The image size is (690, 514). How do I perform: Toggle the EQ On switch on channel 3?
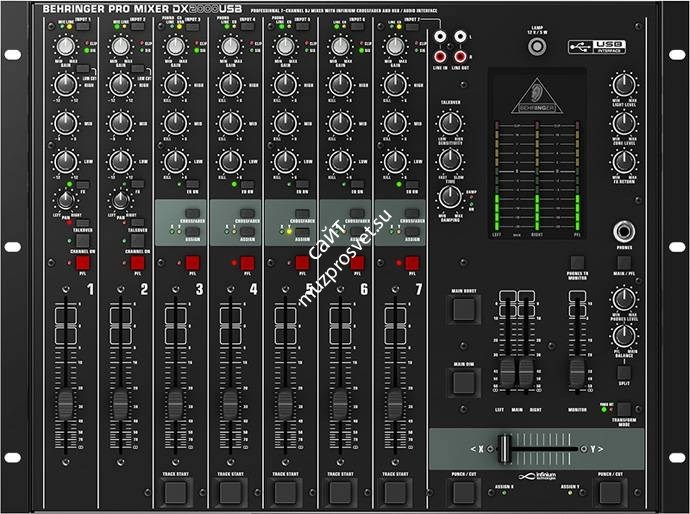(x=192, y=184)
